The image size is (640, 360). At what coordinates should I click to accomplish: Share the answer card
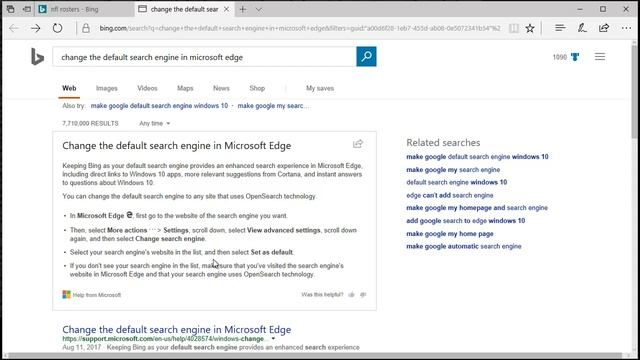pyautogui.click(x=358, y=144)
